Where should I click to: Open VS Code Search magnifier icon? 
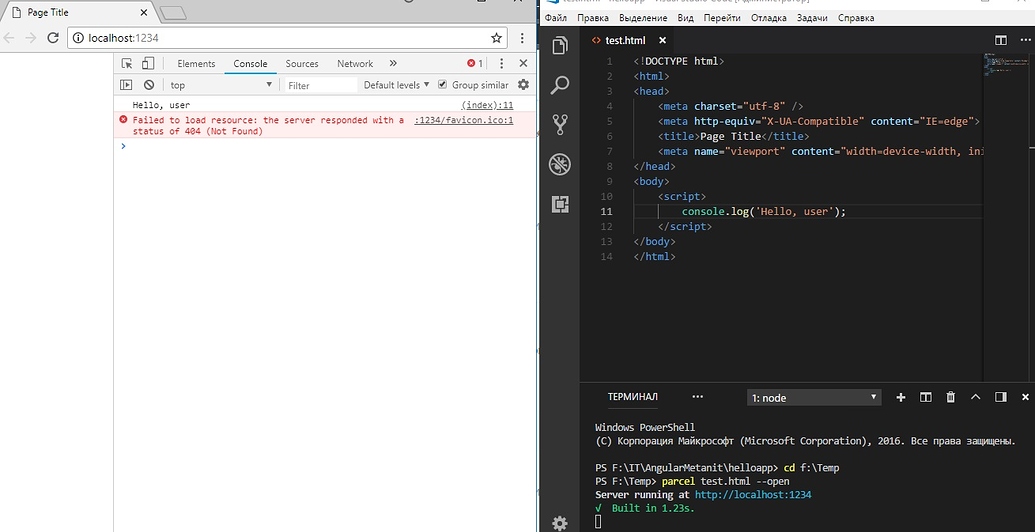click(560, 84)
